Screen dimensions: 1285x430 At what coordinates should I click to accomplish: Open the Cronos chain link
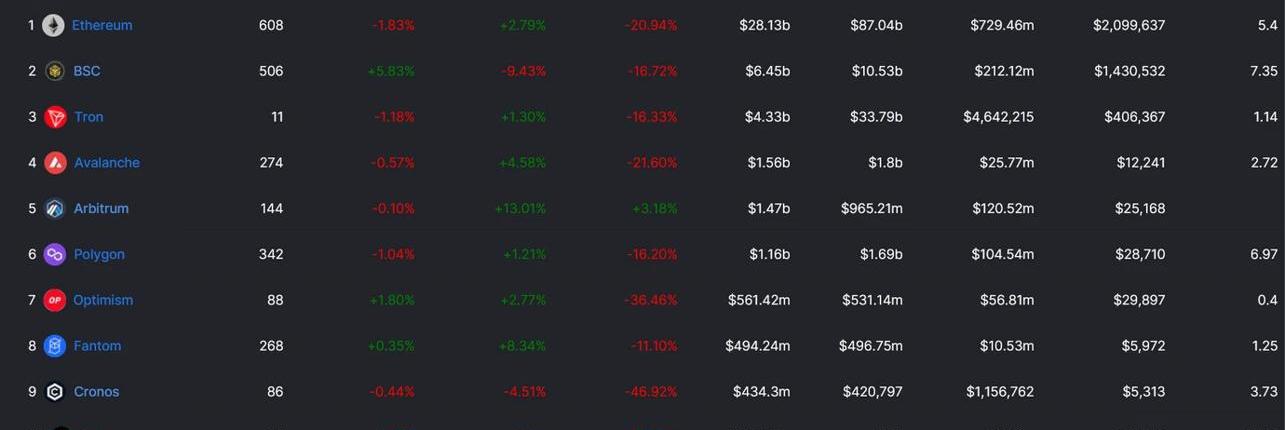pos(96,392)
